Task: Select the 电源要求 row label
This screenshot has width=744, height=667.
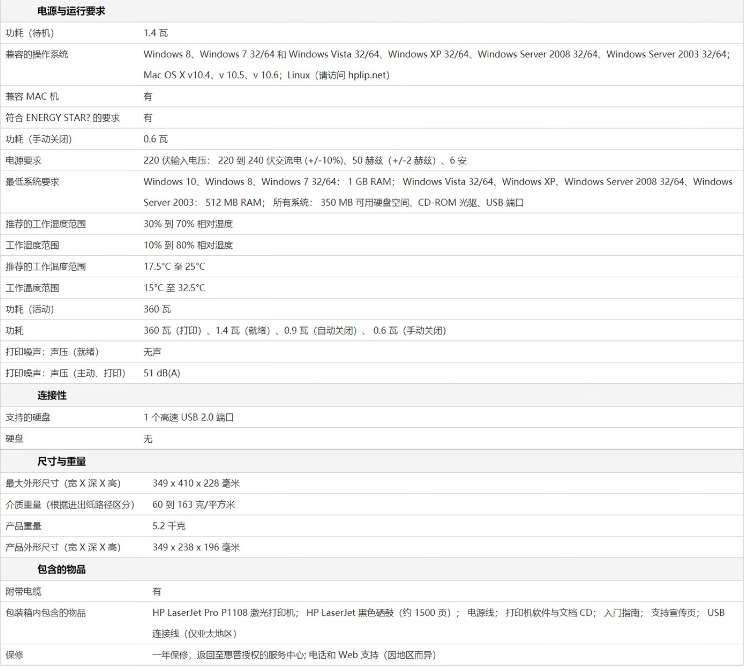Action: [23, 160]
